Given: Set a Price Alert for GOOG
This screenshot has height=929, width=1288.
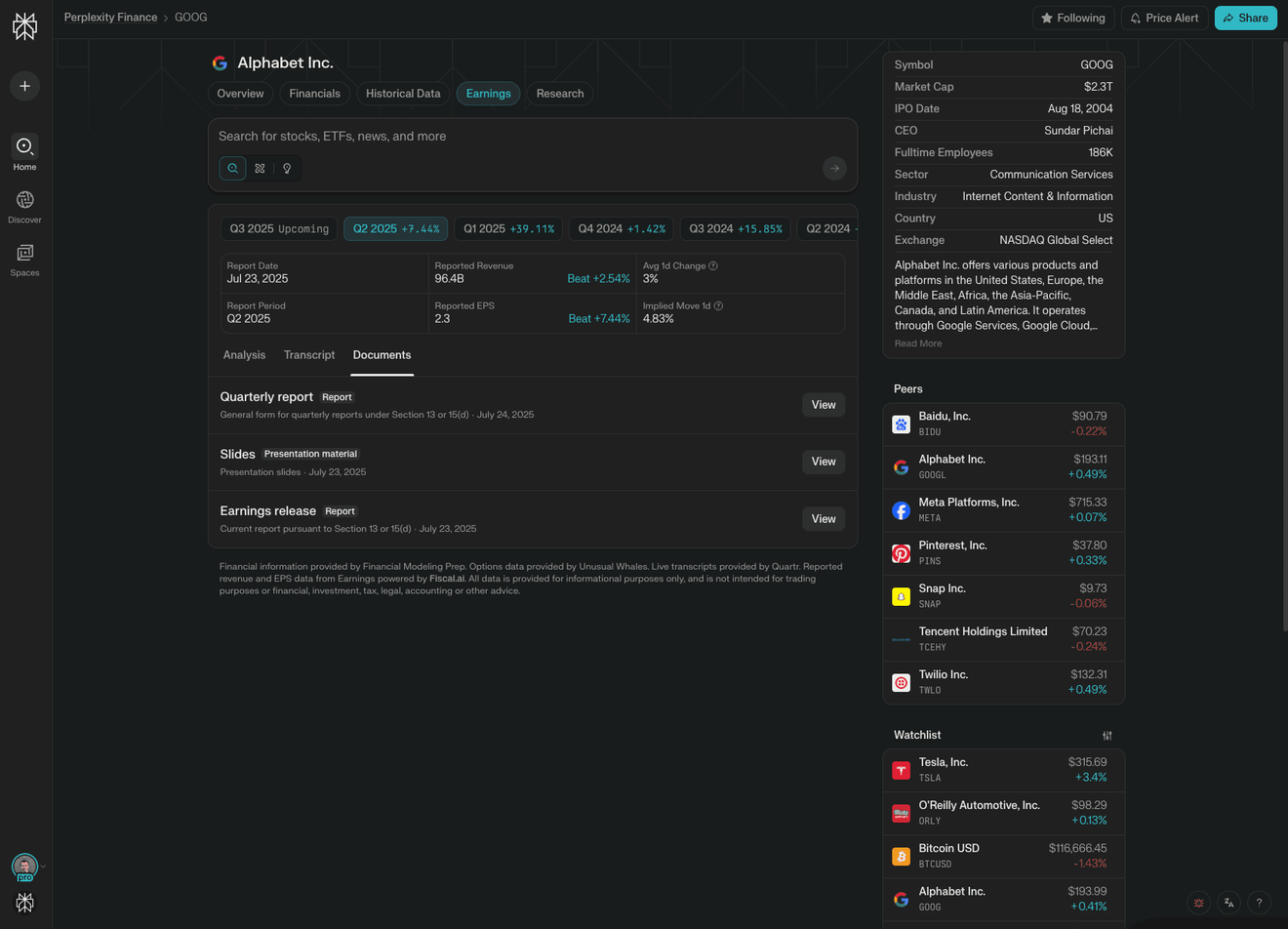Looking at the screenshot, I should 1164,18.
